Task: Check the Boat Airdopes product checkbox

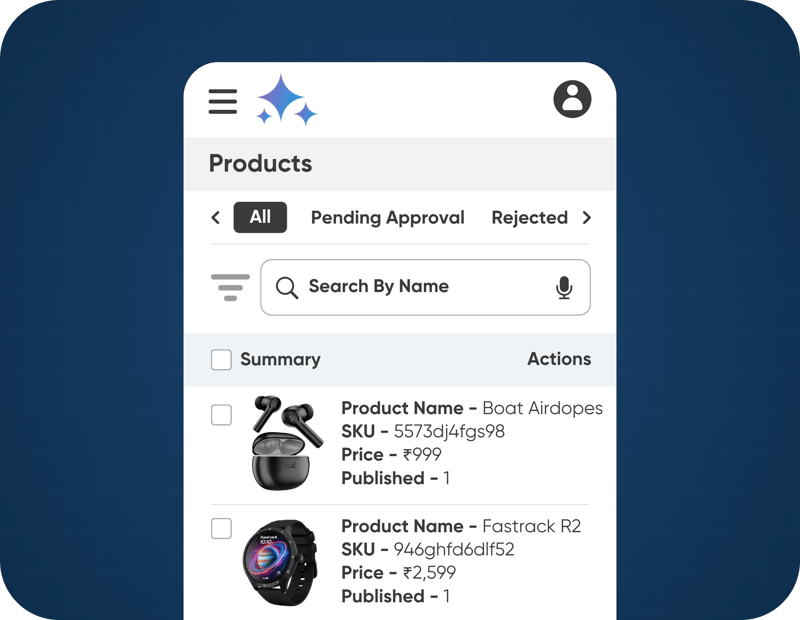Action: (221, 415)
